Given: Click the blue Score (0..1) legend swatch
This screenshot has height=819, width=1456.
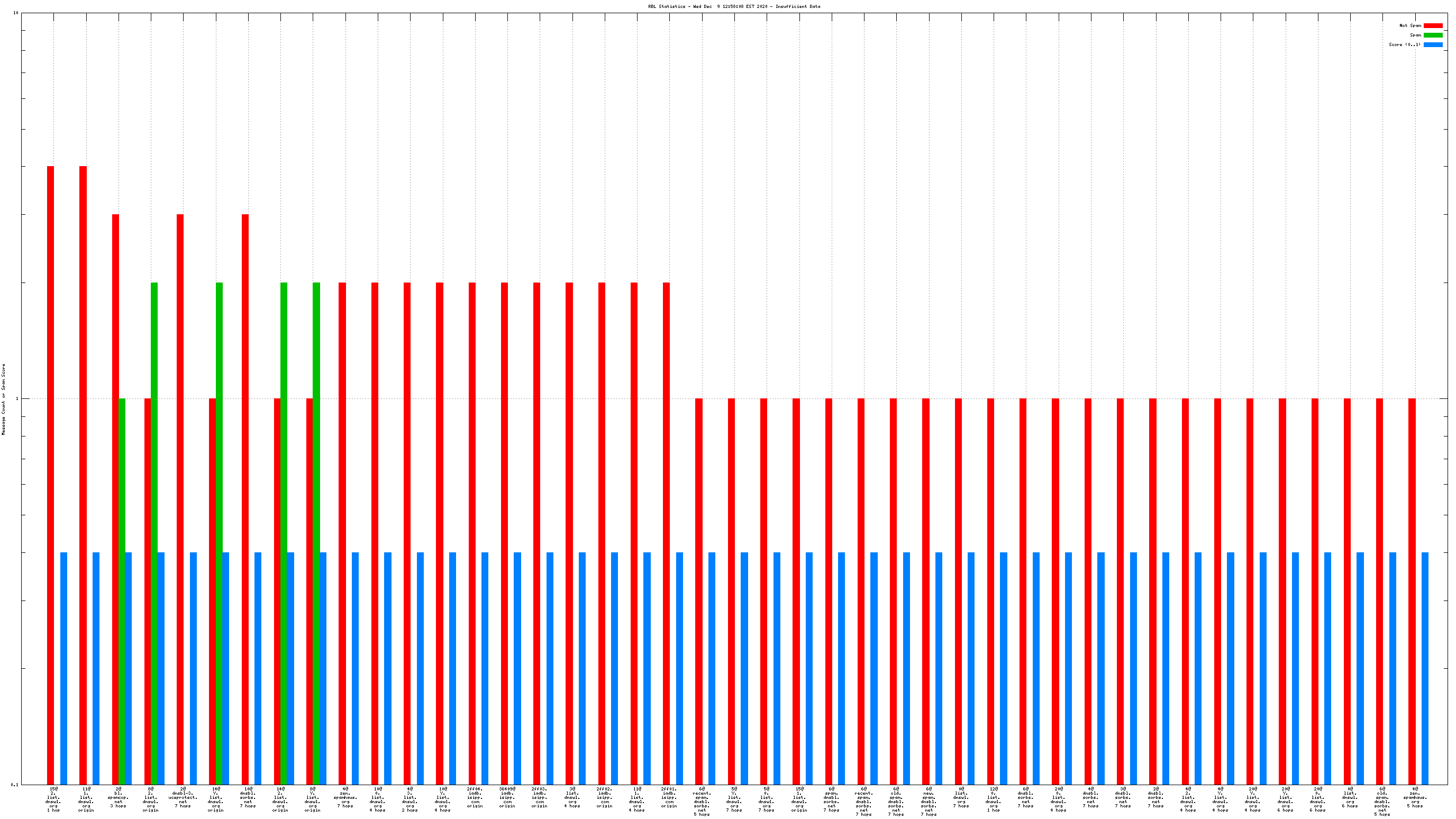Looking at the screenshot, I should pos(1432,44).
